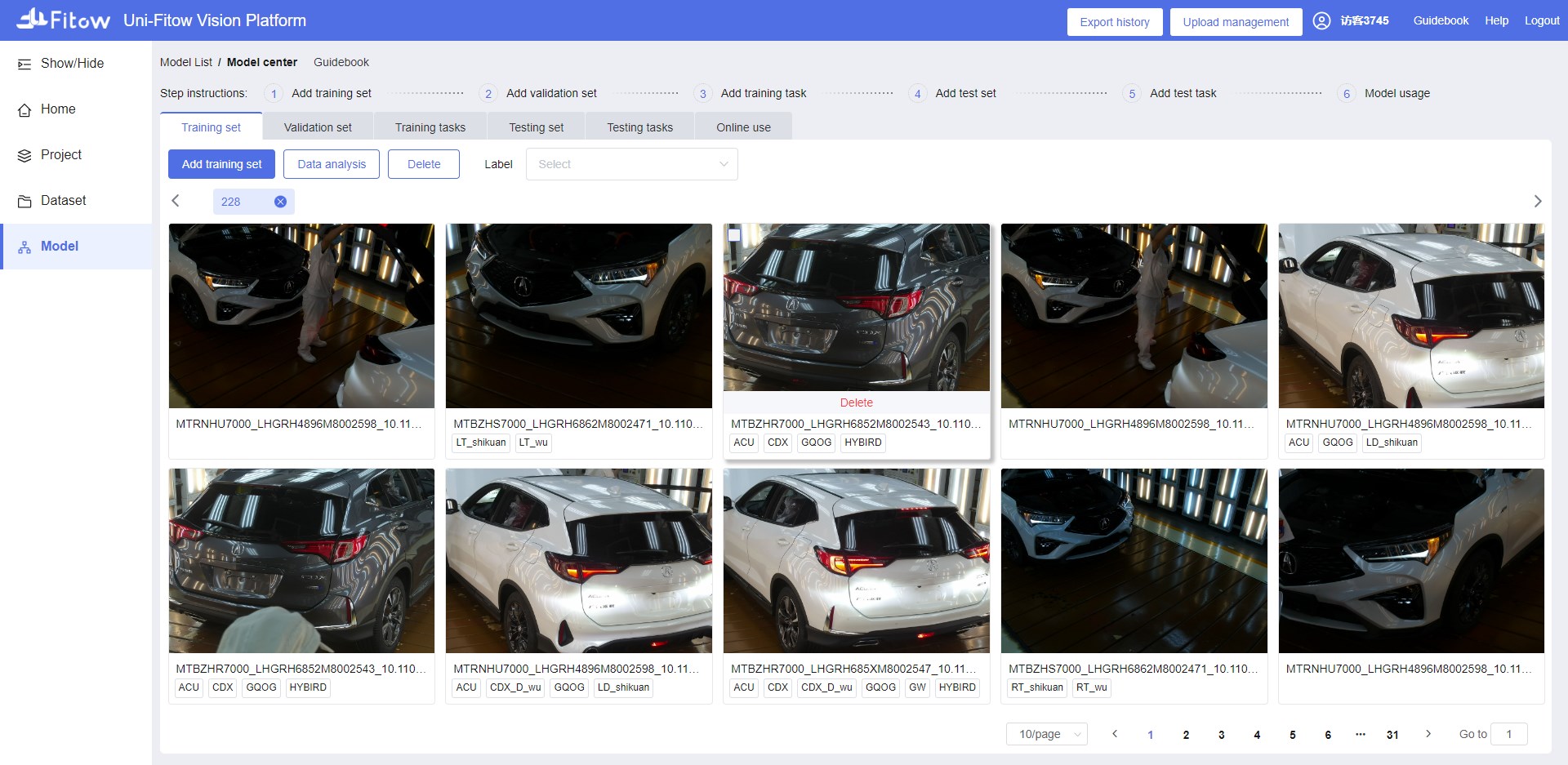Click Model center breadcrumb text
The height and width of the screenshot is (765, 1568).
tap(262, 62)
